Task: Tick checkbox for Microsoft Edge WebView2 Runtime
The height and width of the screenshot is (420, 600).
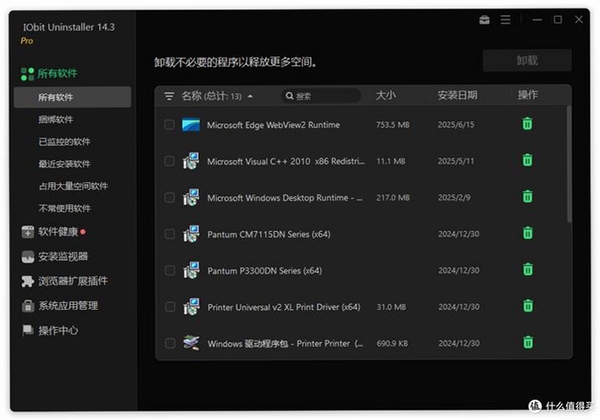Action: [x=169, y=125]
